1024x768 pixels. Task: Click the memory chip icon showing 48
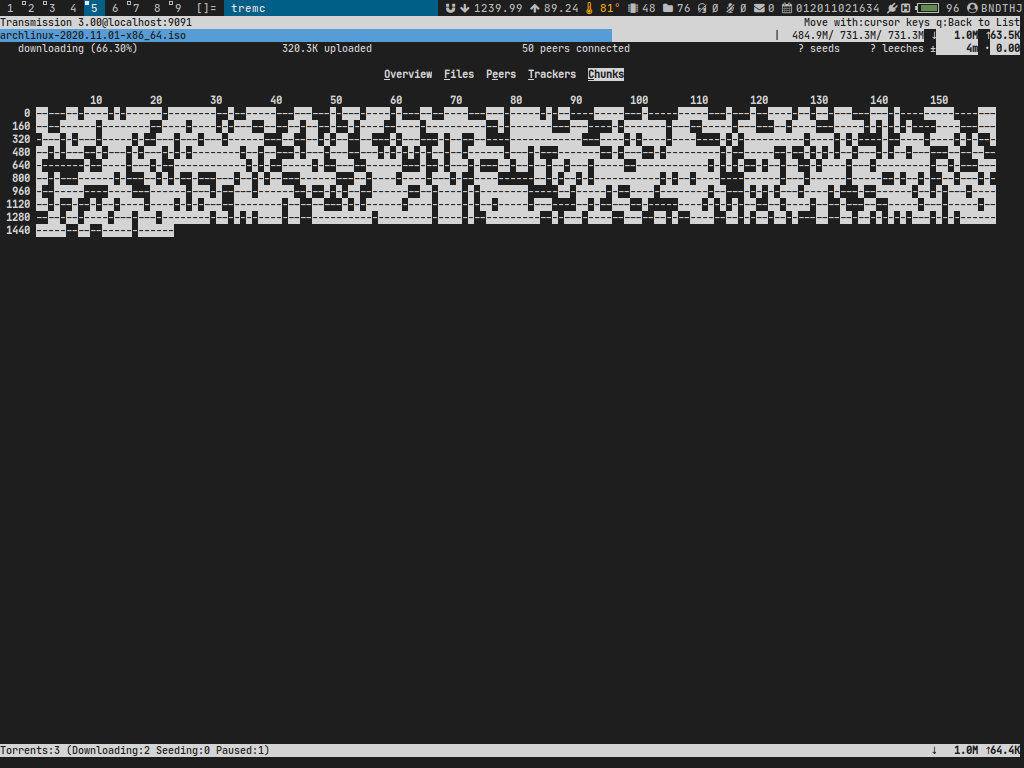click(x=632, y=8)
